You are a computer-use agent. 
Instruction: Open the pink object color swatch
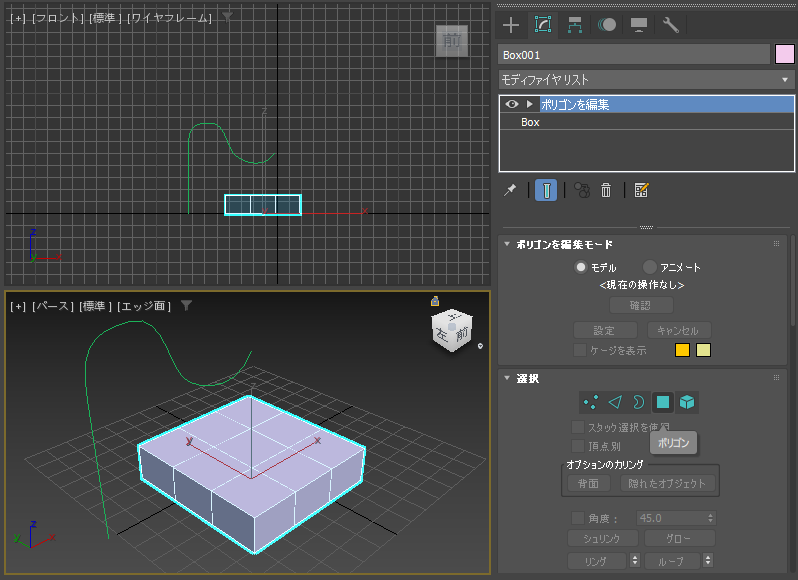tap(784, 54)
